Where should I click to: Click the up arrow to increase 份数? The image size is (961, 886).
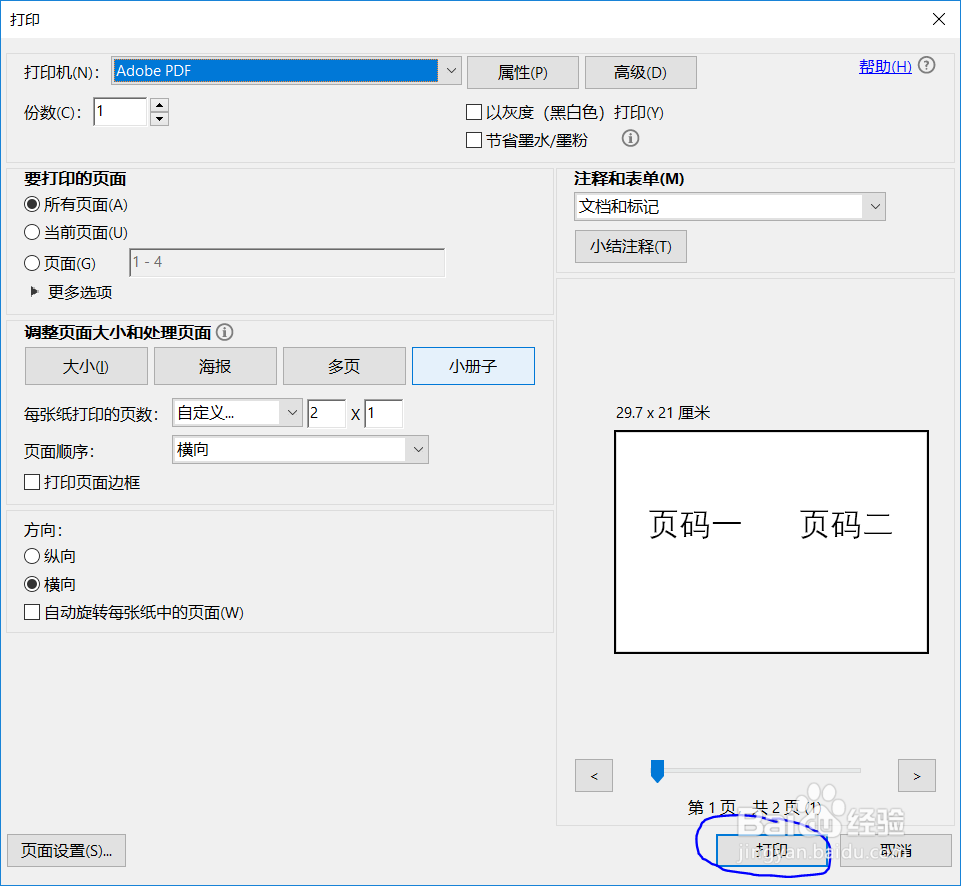(x=159, y=106)
